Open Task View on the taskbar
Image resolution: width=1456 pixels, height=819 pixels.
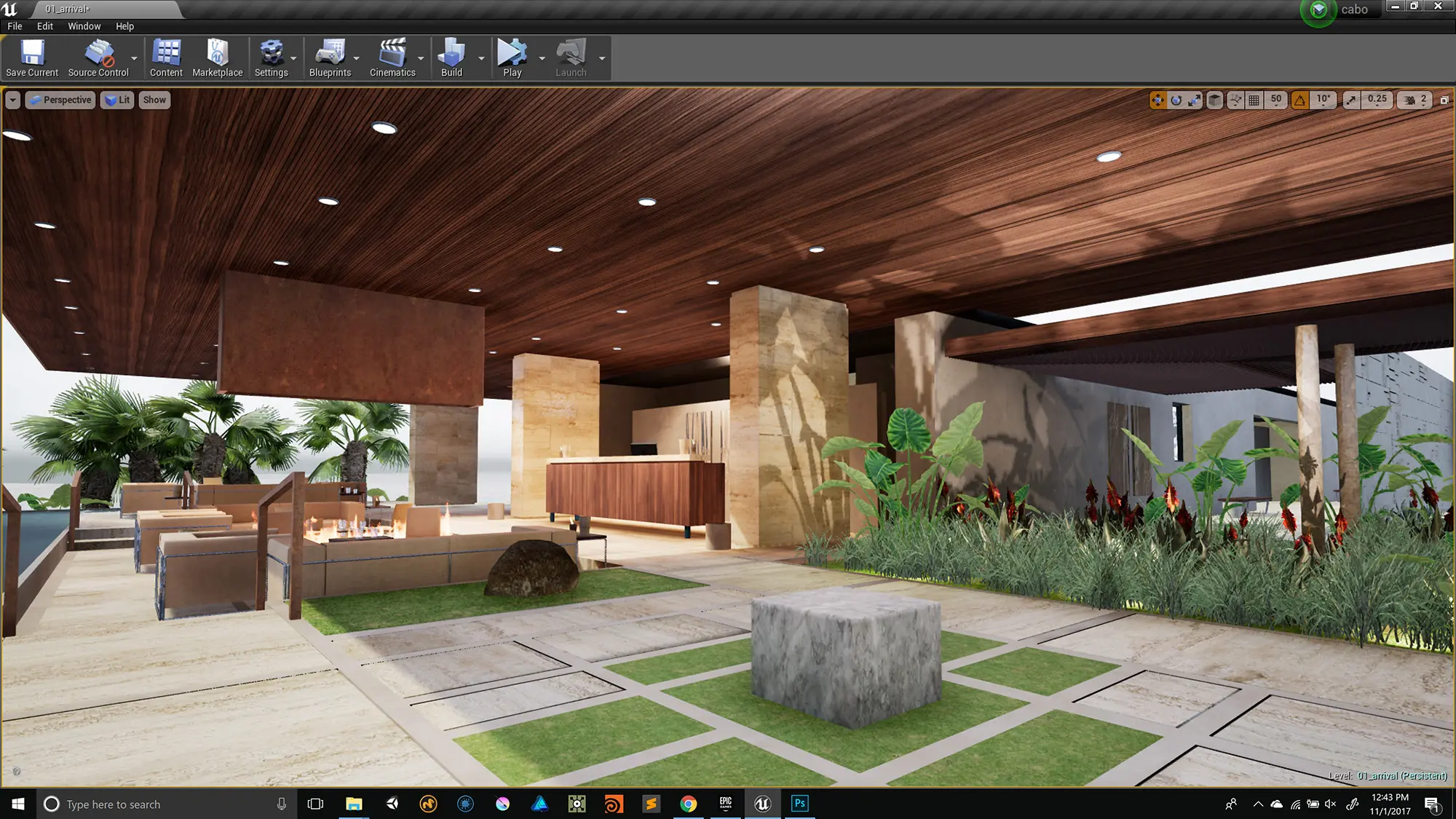(x=315, y=804)
